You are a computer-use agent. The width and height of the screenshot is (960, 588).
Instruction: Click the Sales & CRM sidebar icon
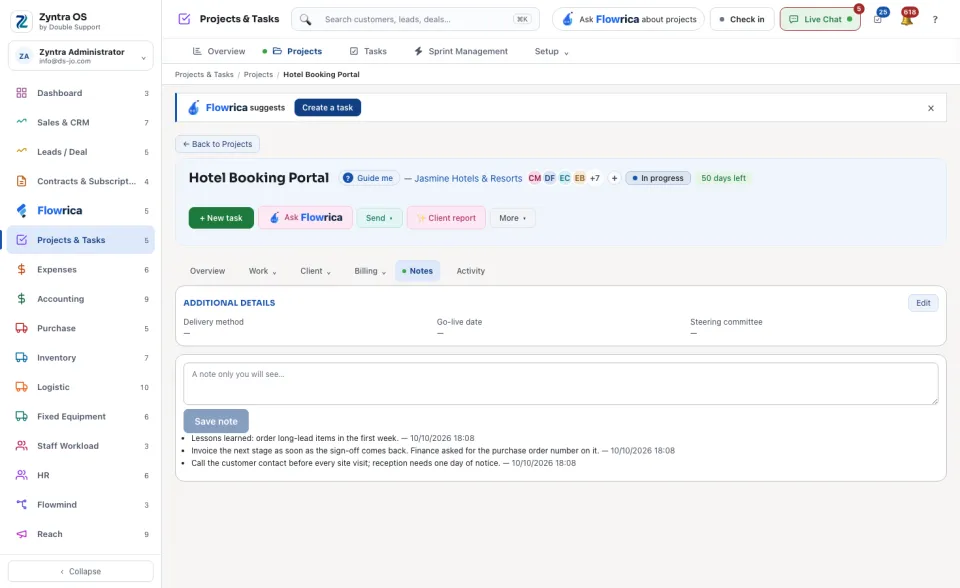tap(21, 122)
